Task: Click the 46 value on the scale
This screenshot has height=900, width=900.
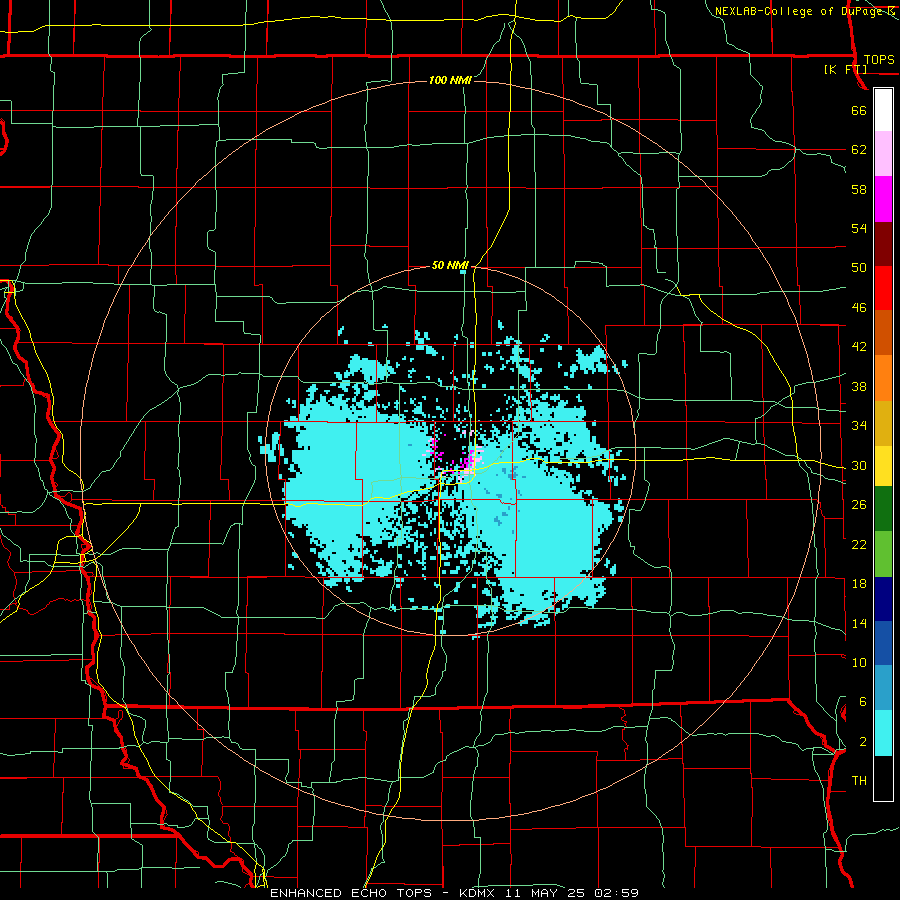Action: click(x=859, y=307)
